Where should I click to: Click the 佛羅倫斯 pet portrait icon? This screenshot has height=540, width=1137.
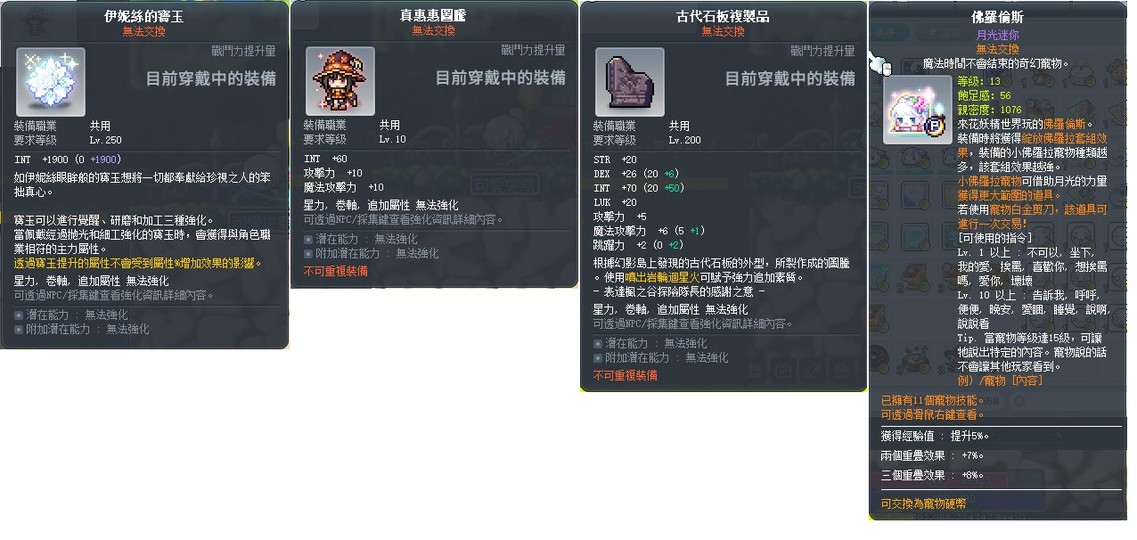[917, 110]
